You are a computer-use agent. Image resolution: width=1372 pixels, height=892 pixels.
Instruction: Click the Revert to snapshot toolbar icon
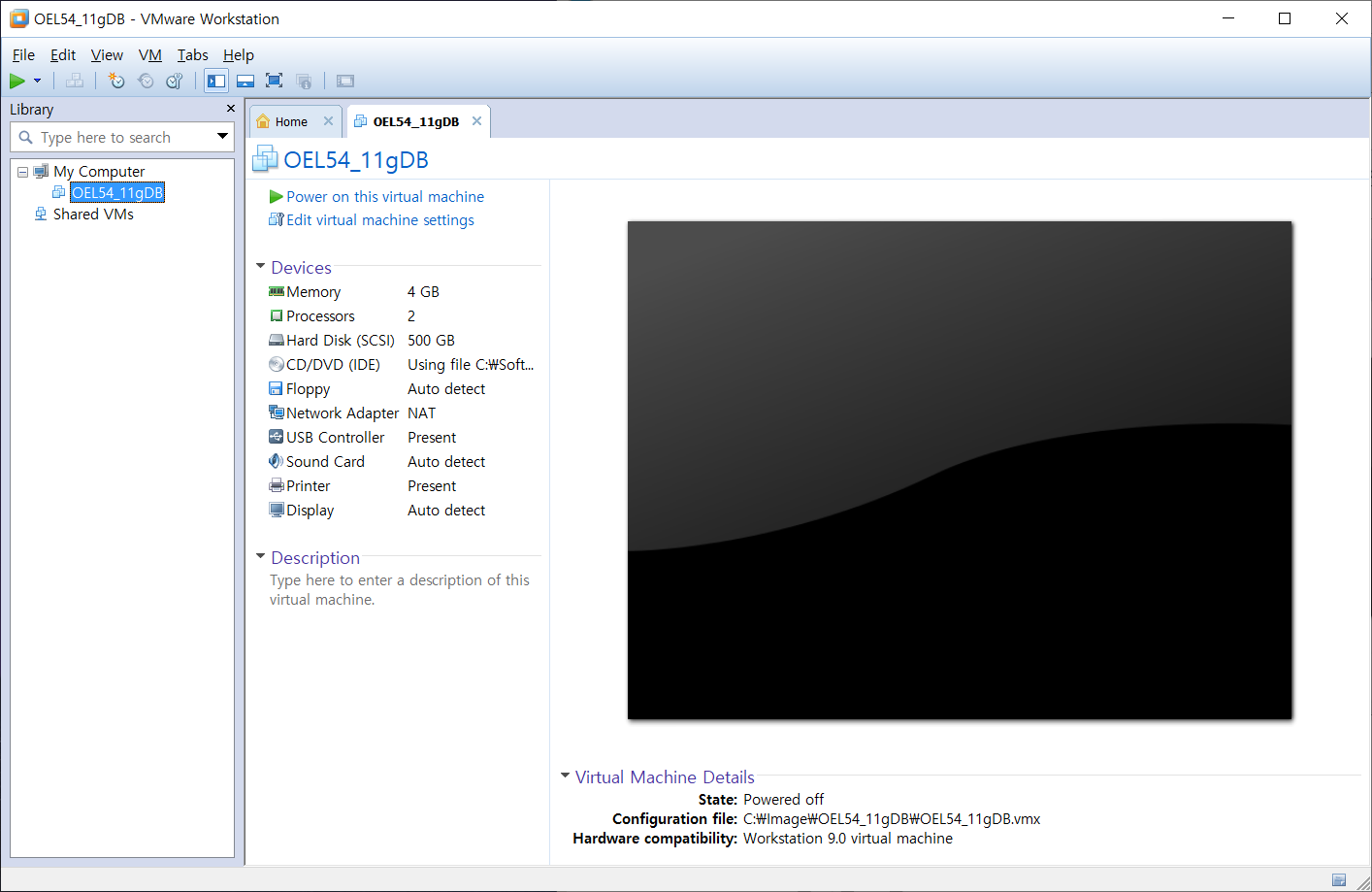[x=146, y=81]
